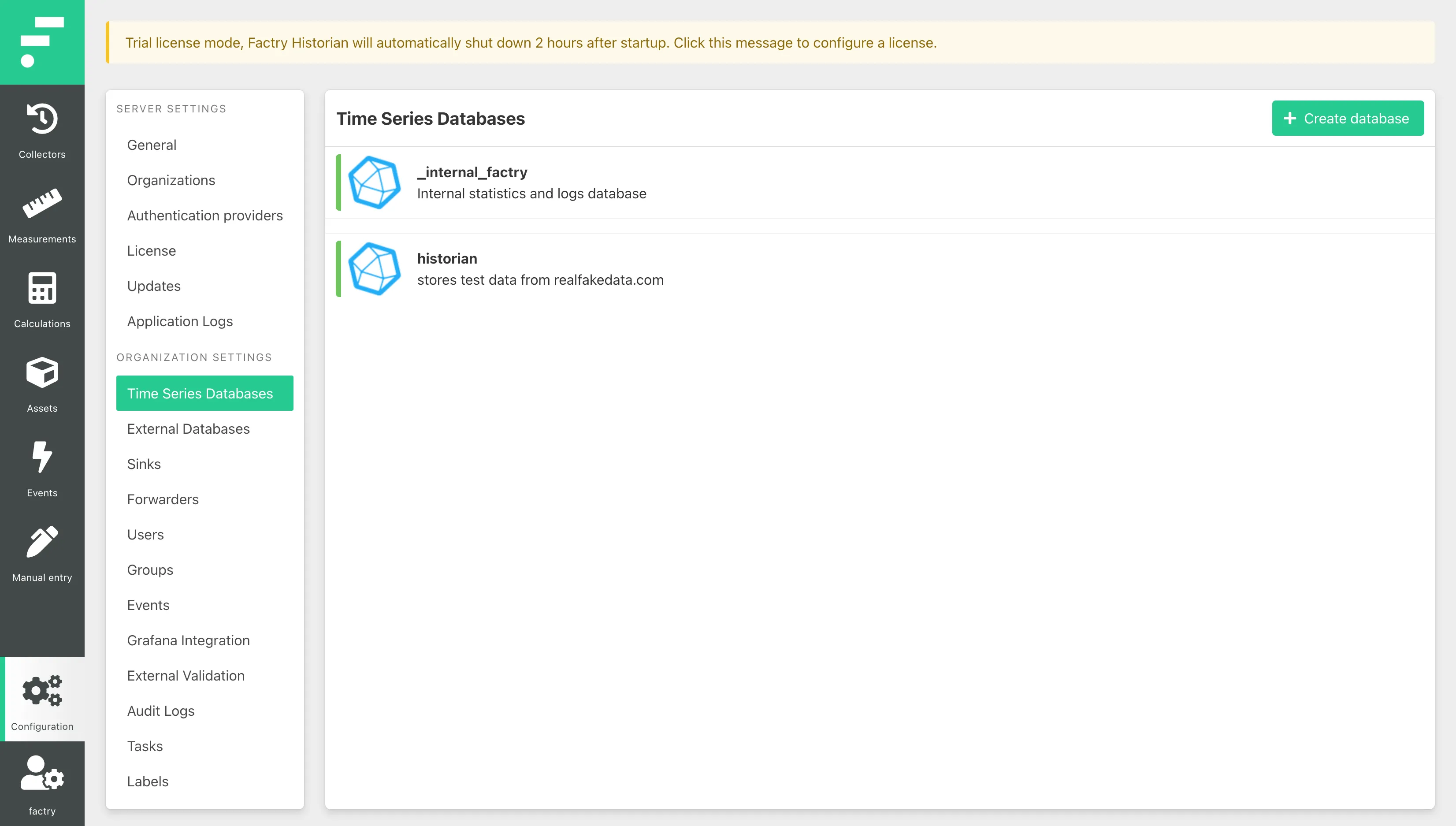Open the factry user profile icon
Screen dimensions: 1456x826
pyautogui.click(x=42, y=773)
